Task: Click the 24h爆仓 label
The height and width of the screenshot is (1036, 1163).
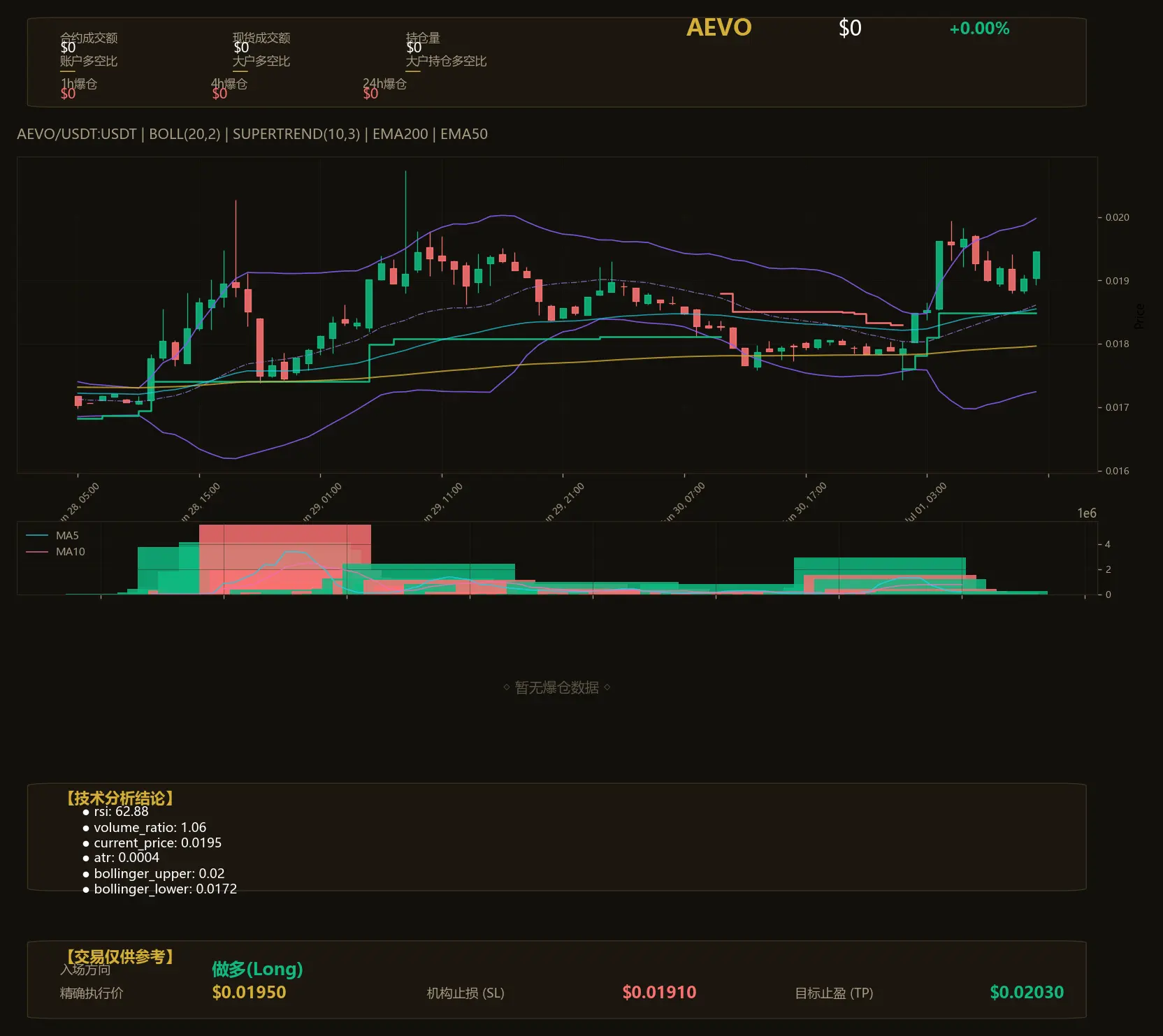Action: [x=384, y=84]
